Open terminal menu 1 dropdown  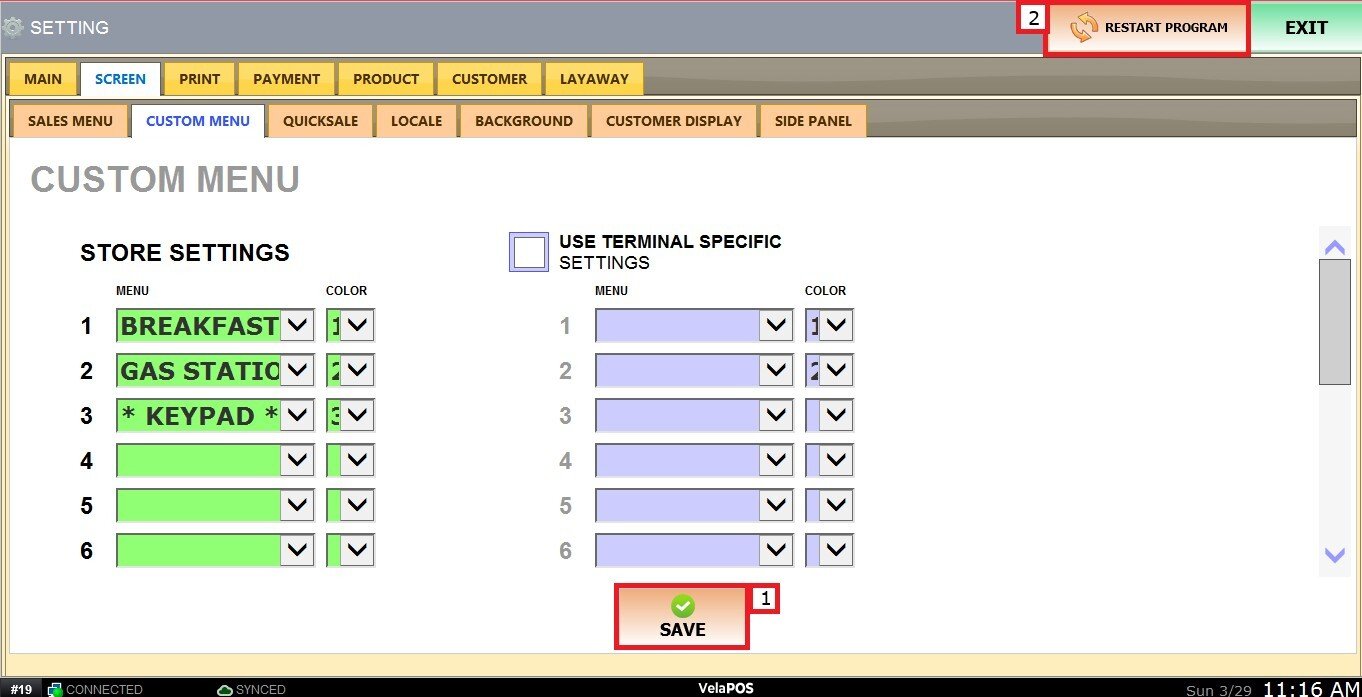point(776,326)
